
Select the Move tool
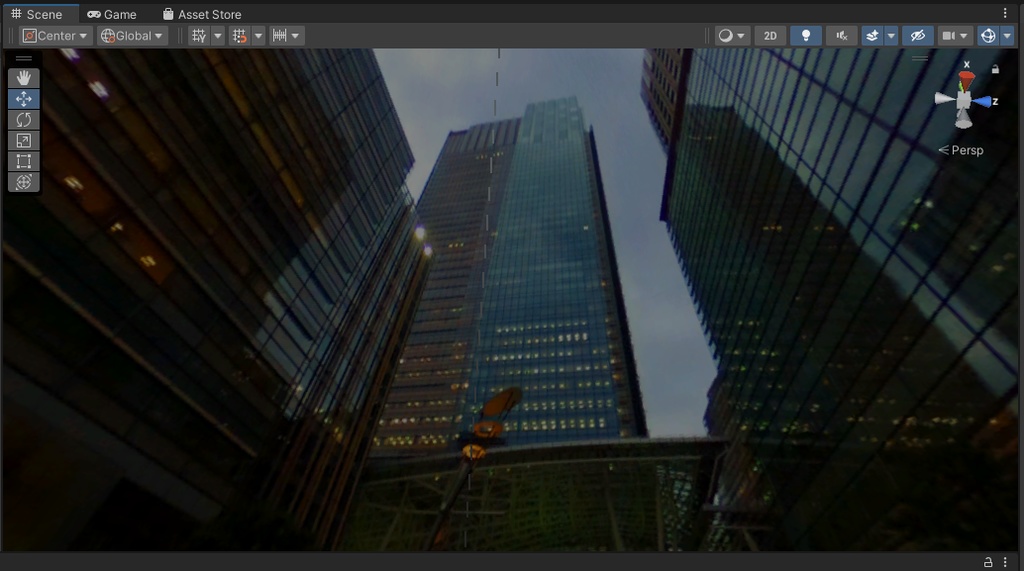click(x=24, y=99)
